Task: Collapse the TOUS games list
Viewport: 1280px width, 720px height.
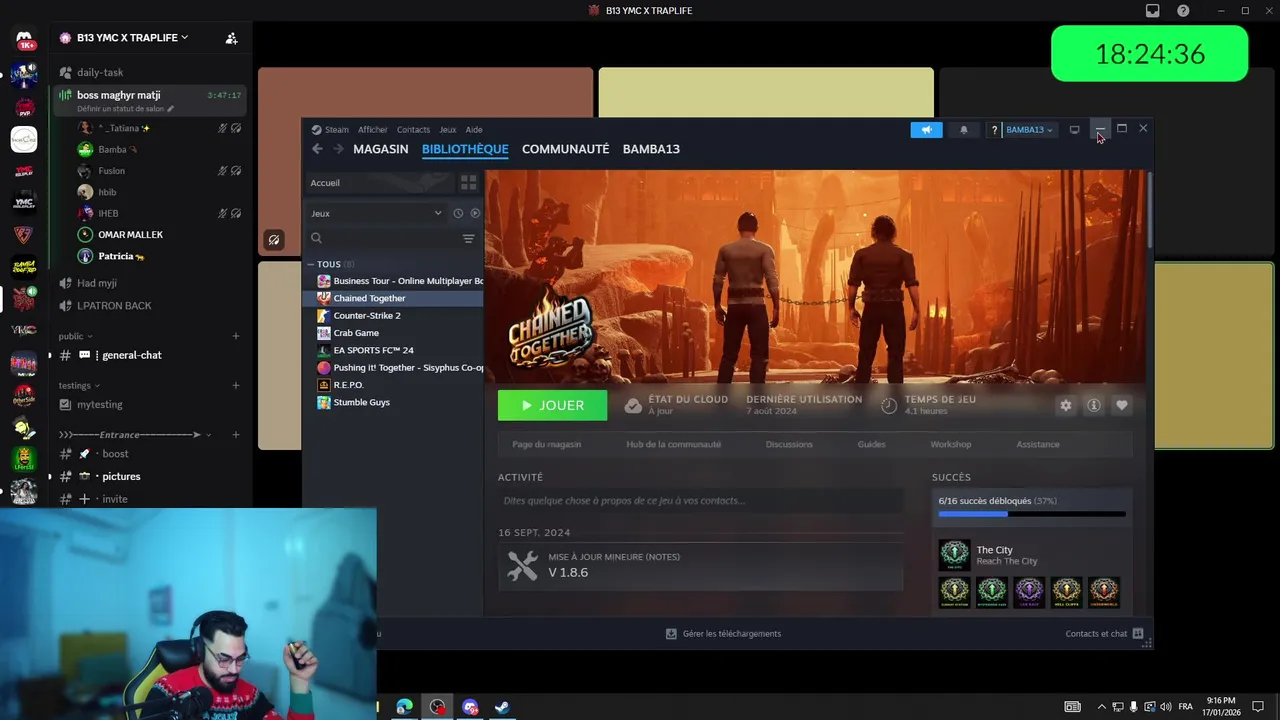Action: coord(311,264)
